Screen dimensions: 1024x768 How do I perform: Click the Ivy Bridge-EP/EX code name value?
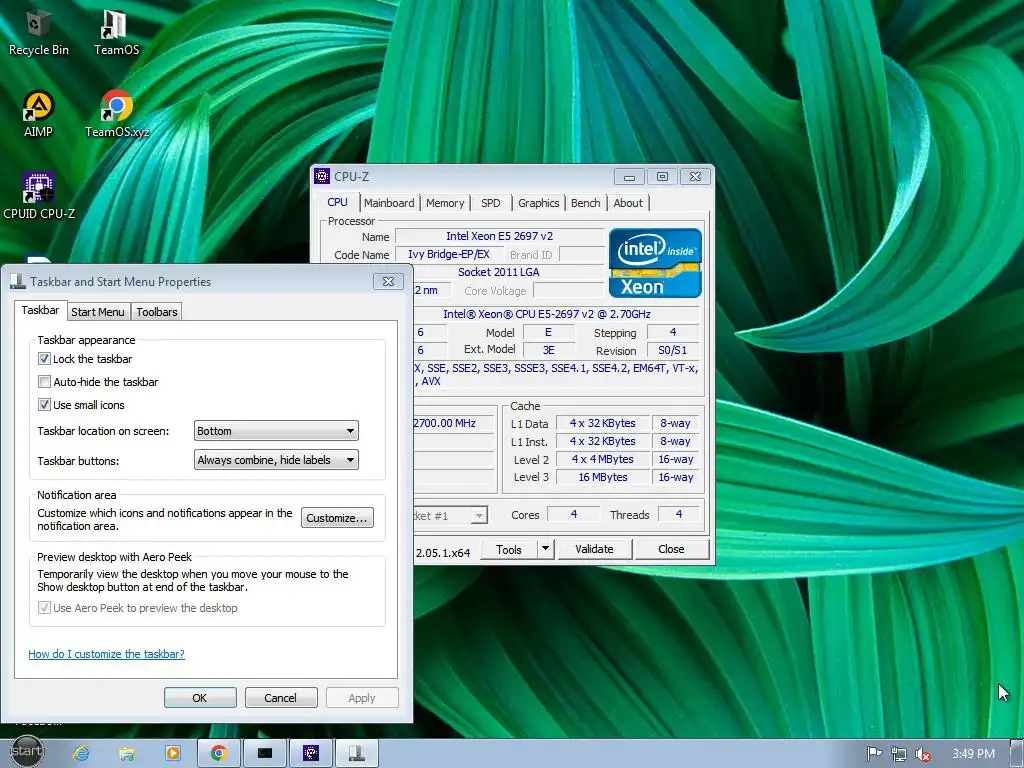pos(449,254)
